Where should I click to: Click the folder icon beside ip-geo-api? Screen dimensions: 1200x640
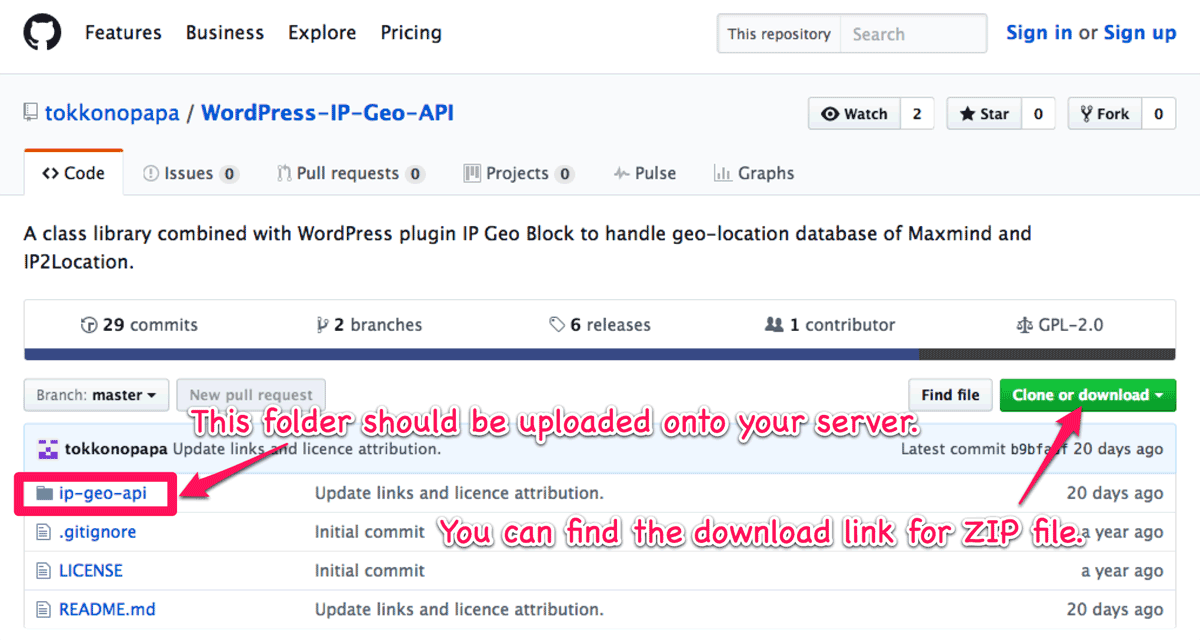pos(43,493)
